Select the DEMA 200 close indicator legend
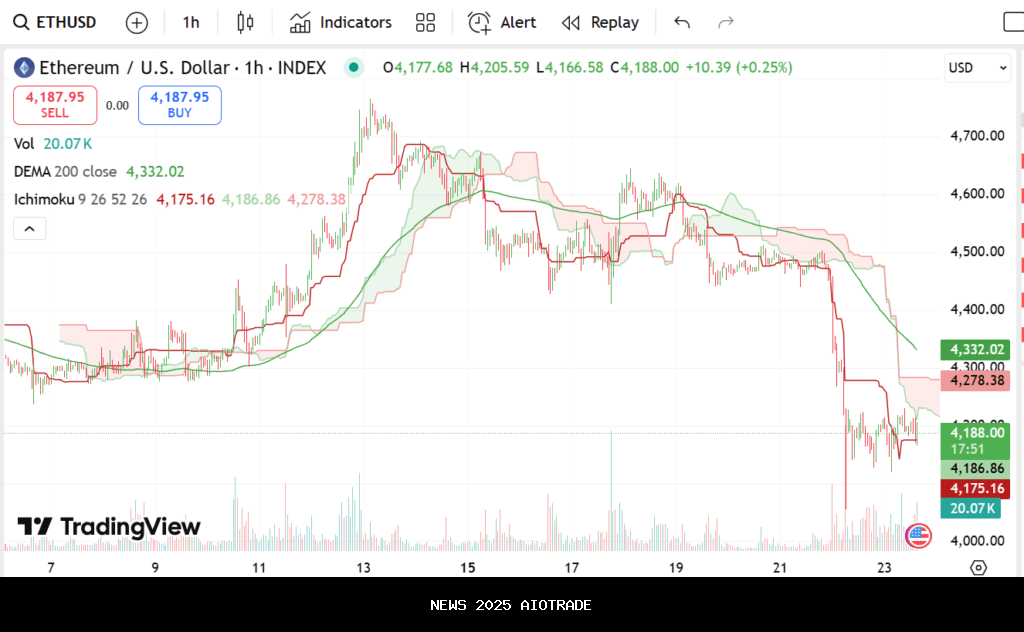Screen dimensions: 1024x632 pyautogui.click(x=65, y=172)
